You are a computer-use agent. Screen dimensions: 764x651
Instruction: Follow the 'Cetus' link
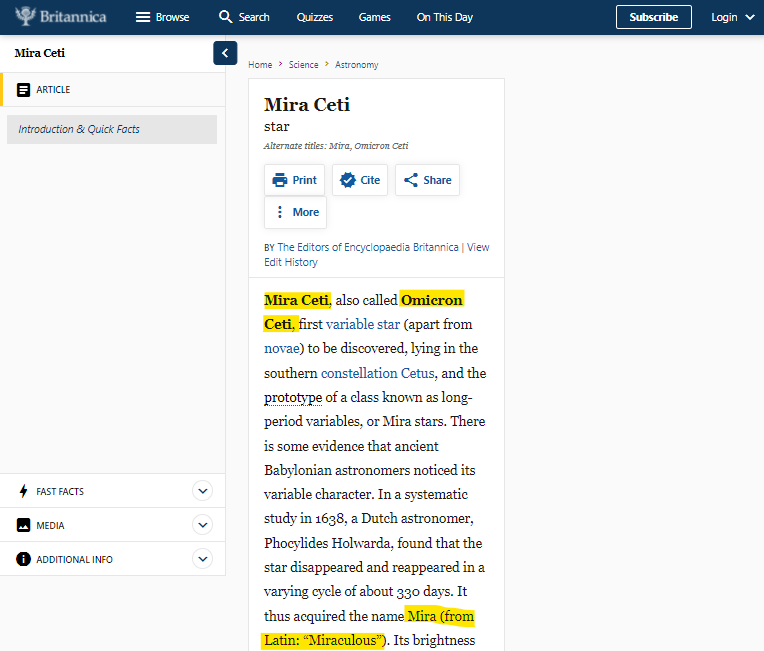tap(418, 373)
